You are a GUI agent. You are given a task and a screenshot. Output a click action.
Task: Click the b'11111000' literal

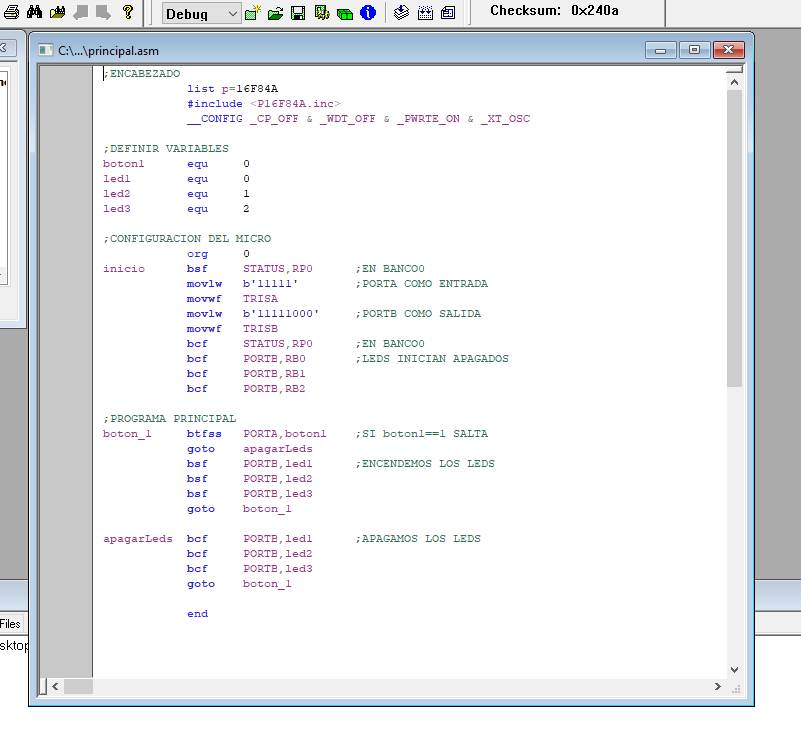[x=281, y=314]
